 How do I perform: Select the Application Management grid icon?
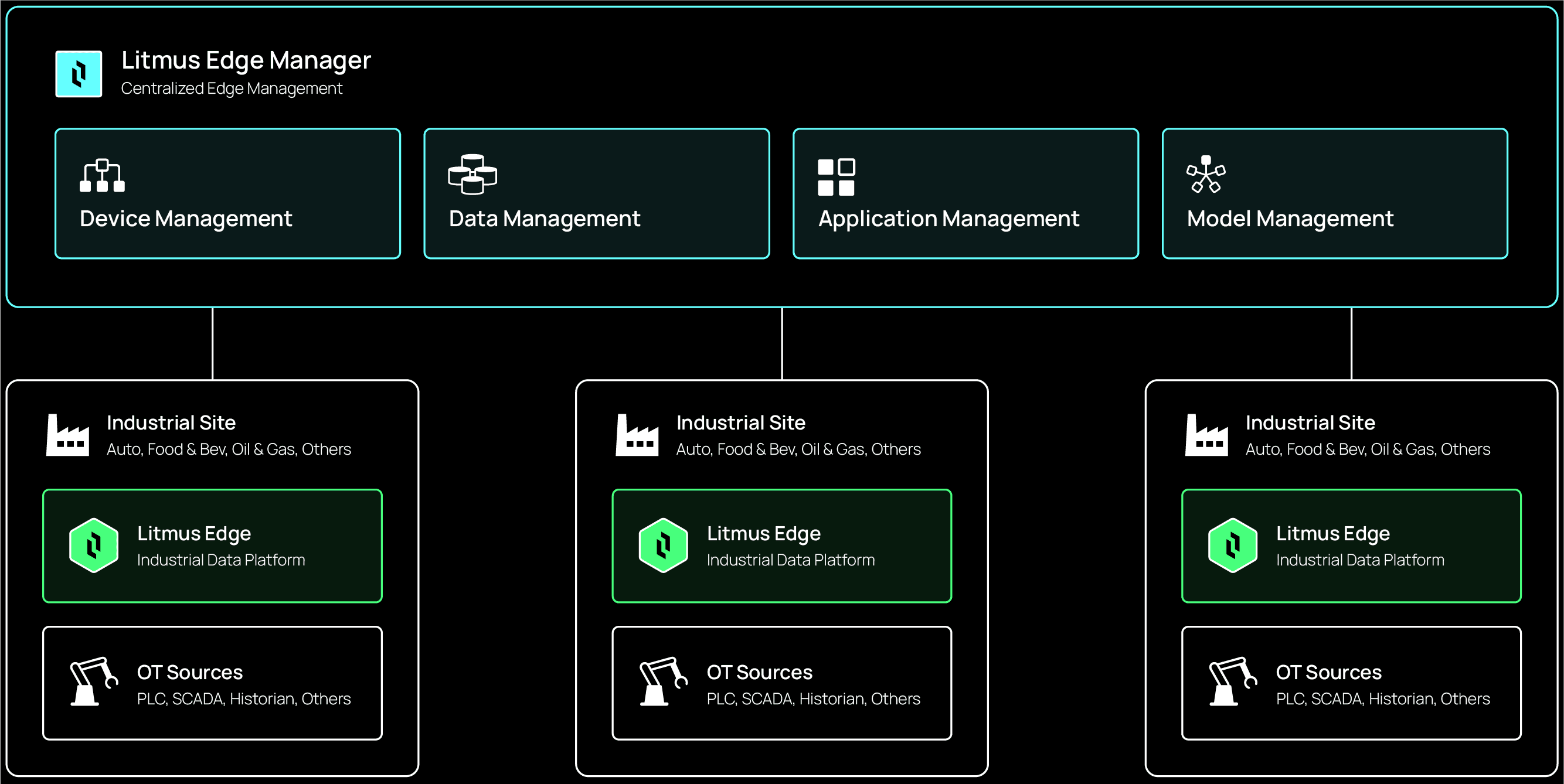pyautogui.click(x=837, y=177)
